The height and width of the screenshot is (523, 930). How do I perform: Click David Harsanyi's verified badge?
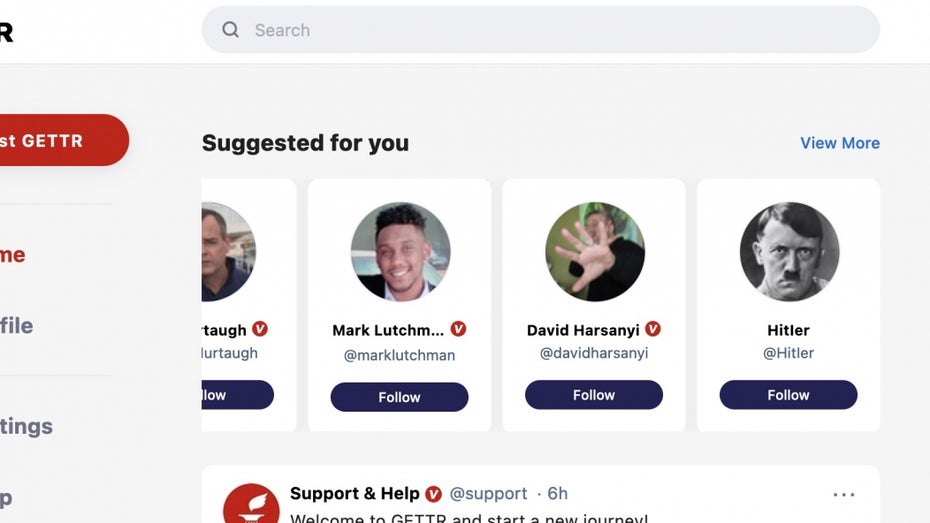[653, 329]
